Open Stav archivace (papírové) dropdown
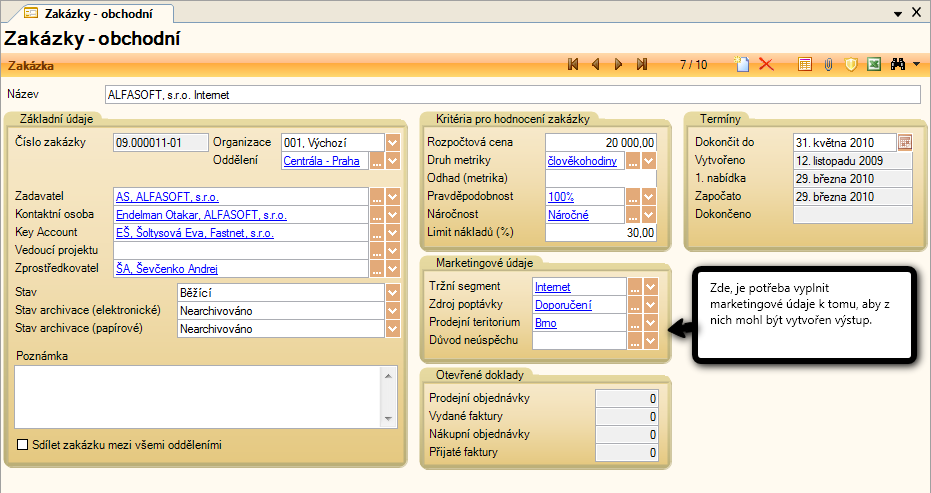Image resolution: width=931 pixels, height=493 pixels. point(393,329)
